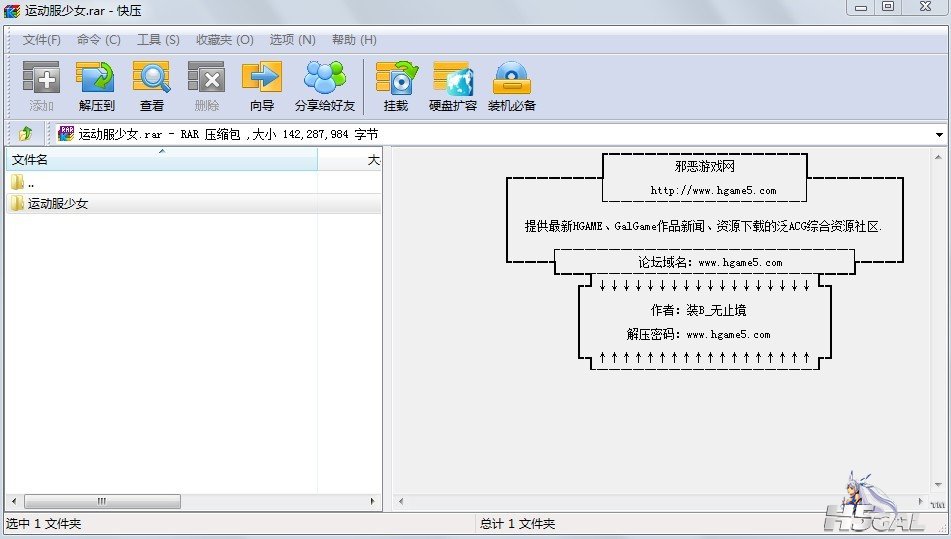
Task: Click comment panel scrollbar up arrow
Action: point(939,158)
